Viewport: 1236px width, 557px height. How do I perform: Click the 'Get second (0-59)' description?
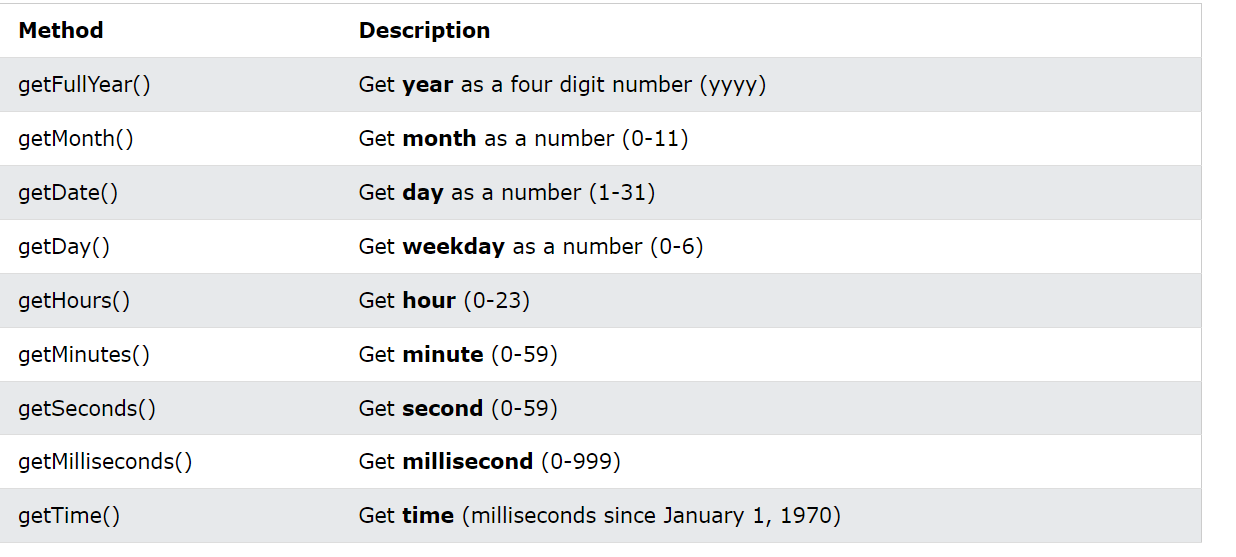(458, 409)
